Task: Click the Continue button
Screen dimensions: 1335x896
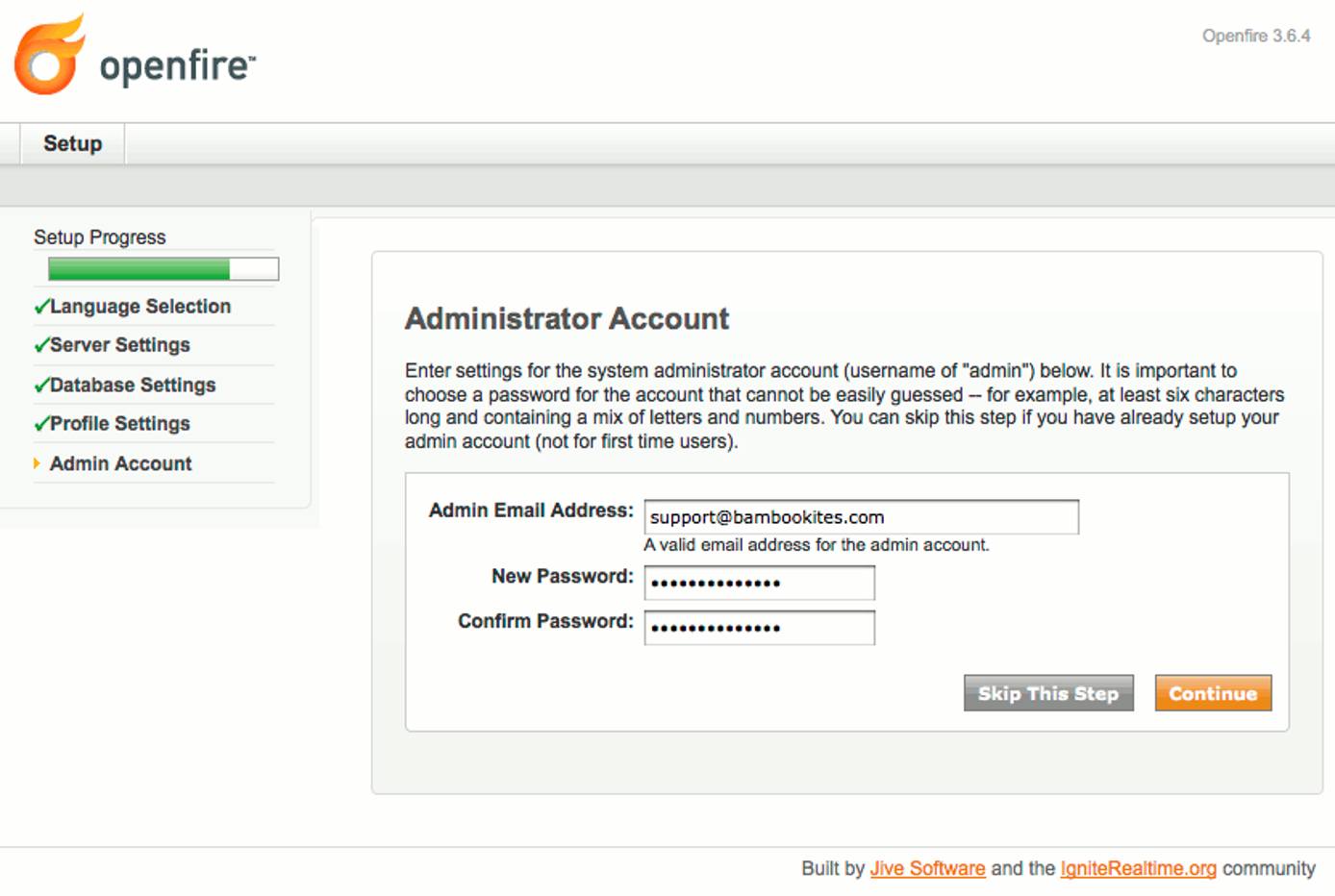Action: pyautogui.click(x=1213, y=693)
